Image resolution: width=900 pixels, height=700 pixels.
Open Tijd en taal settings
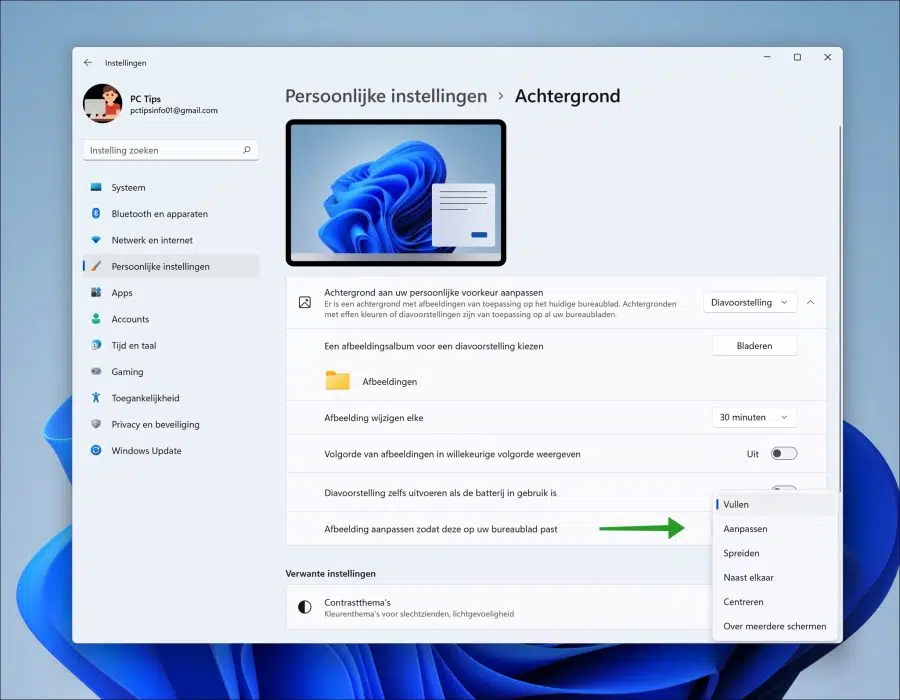[x=171, y=345]
